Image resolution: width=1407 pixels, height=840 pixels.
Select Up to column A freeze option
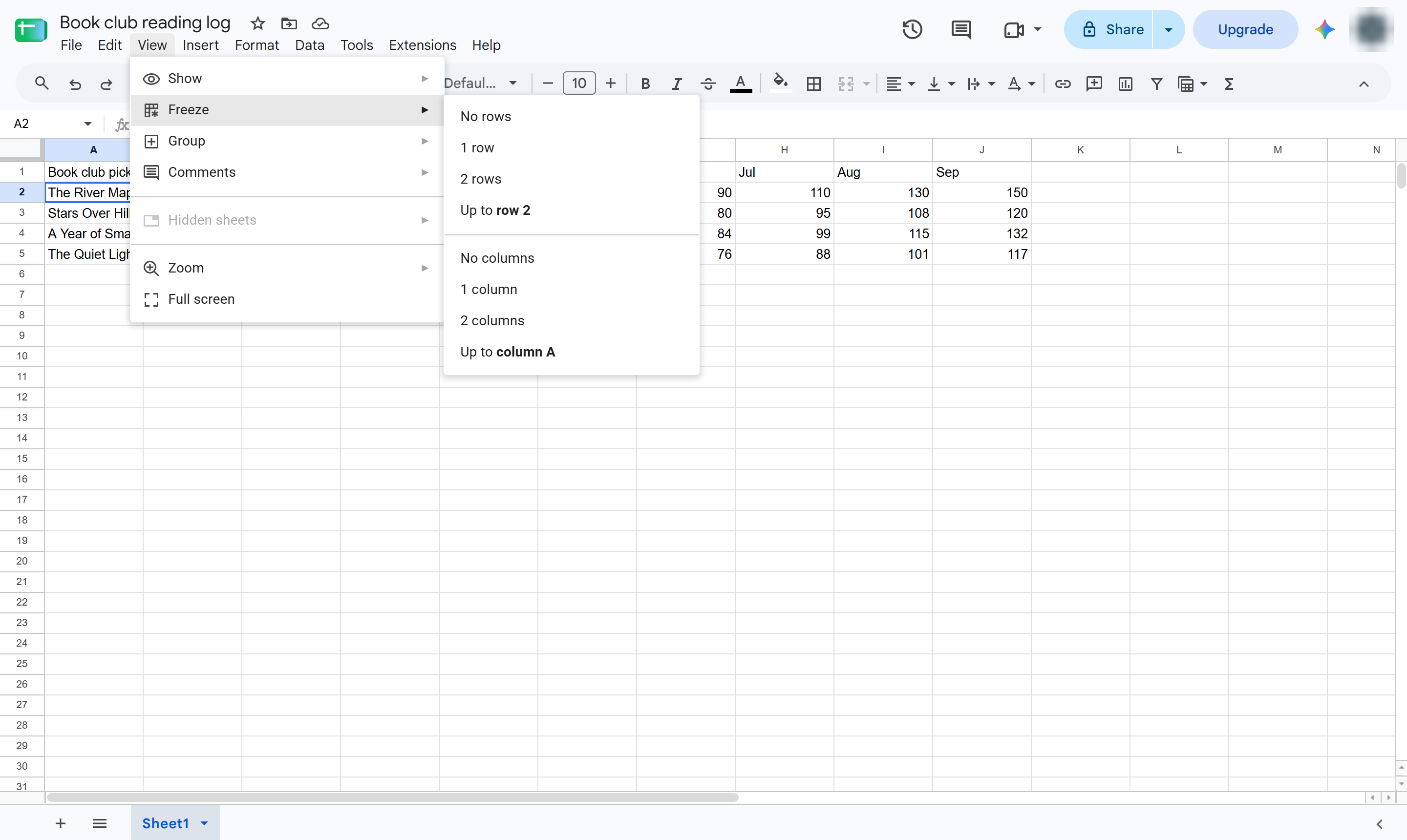tap(571, 352)
